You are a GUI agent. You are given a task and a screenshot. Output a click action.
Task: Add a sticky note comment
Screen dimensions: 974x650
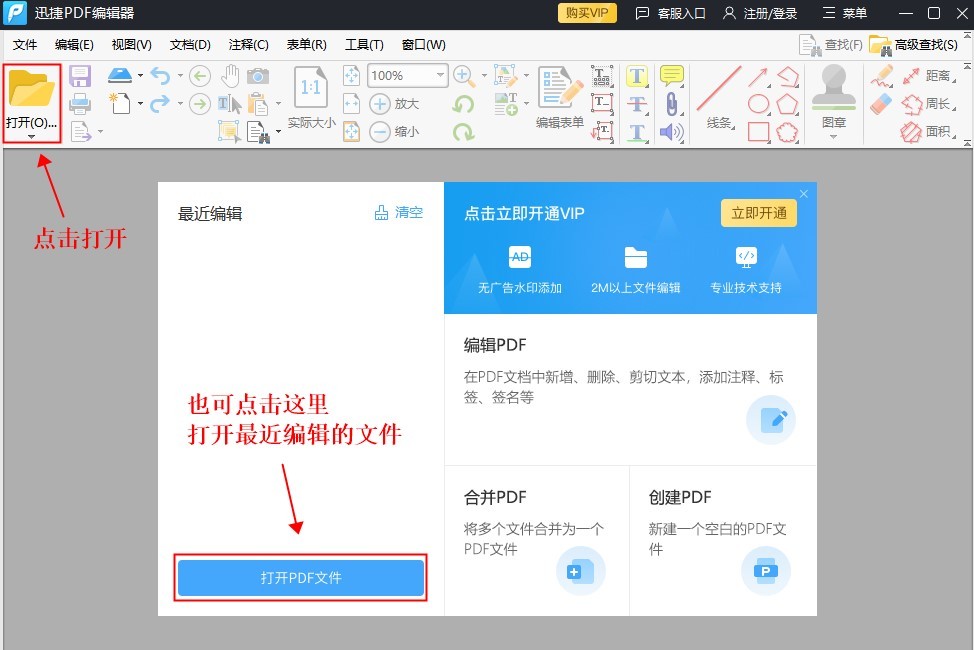[671, 76]
